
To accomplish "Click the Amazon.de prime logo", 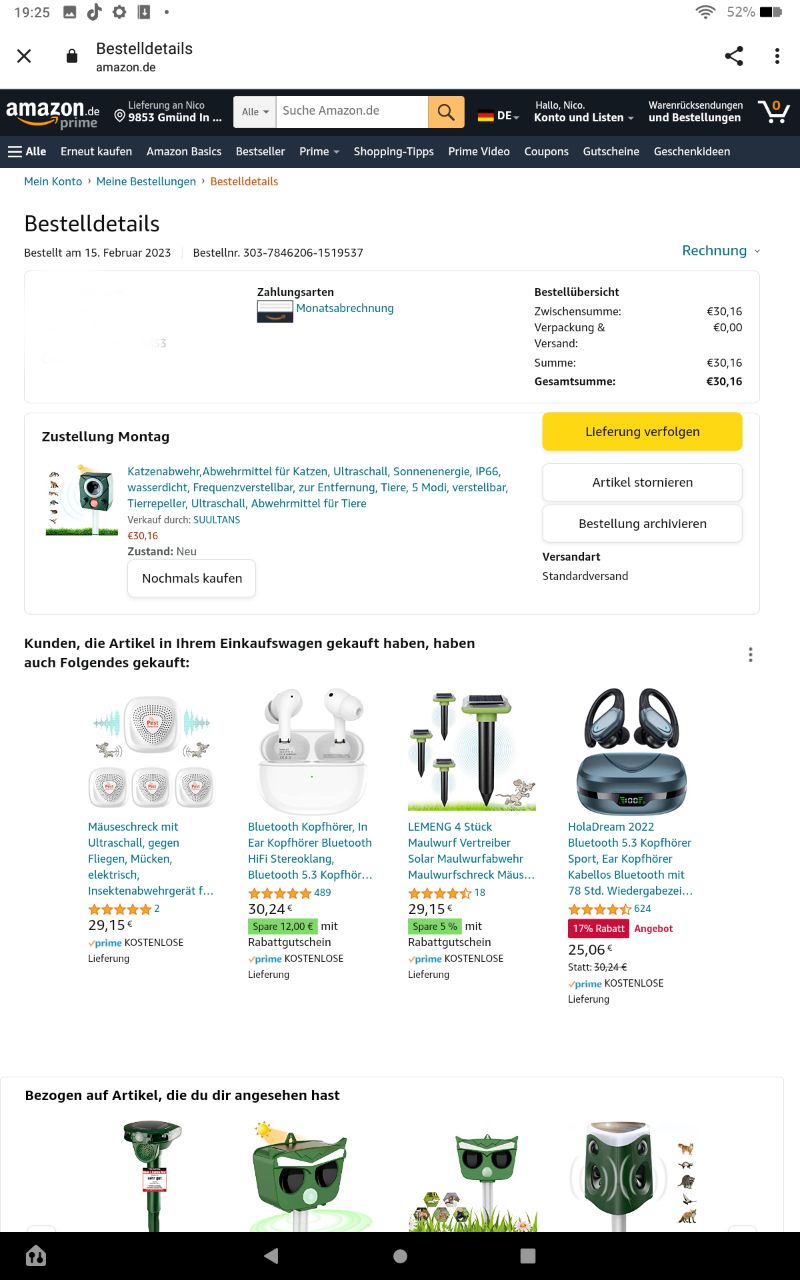I will coord(53,113).
